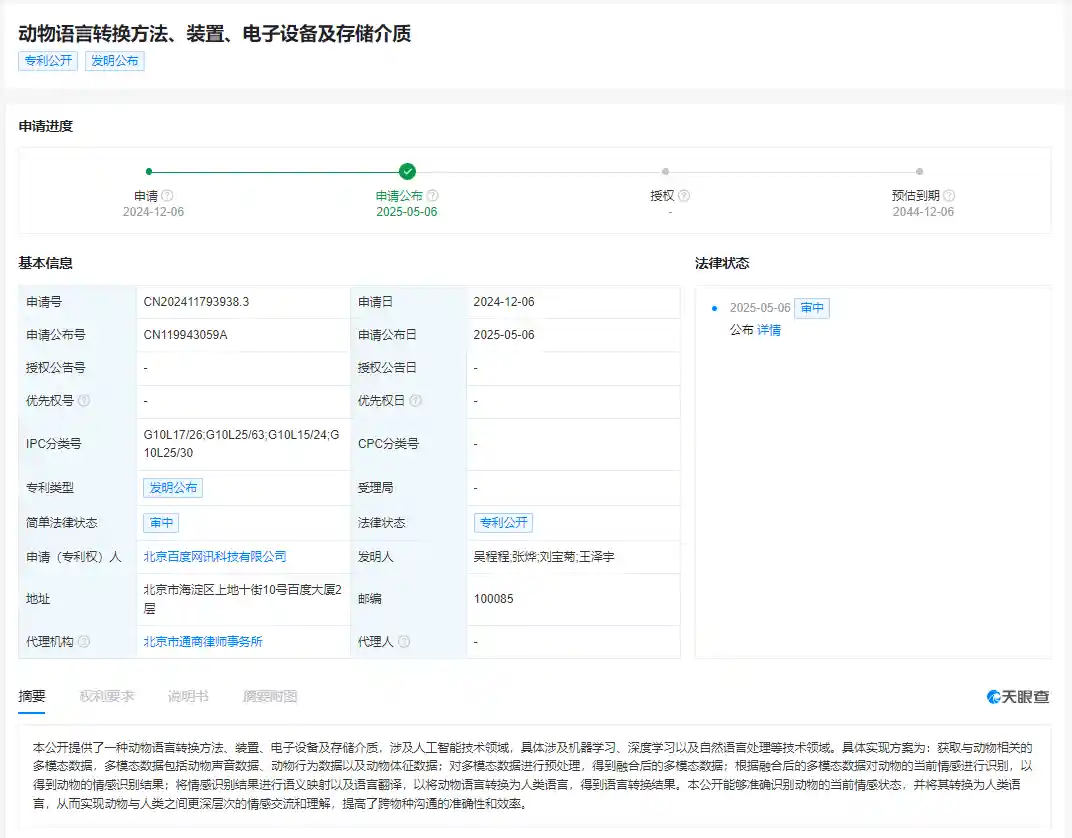Click the green checkmark at 申请公布 stage
The width and height of the screenshot is (1072, 838).
[x=406, y=170]
